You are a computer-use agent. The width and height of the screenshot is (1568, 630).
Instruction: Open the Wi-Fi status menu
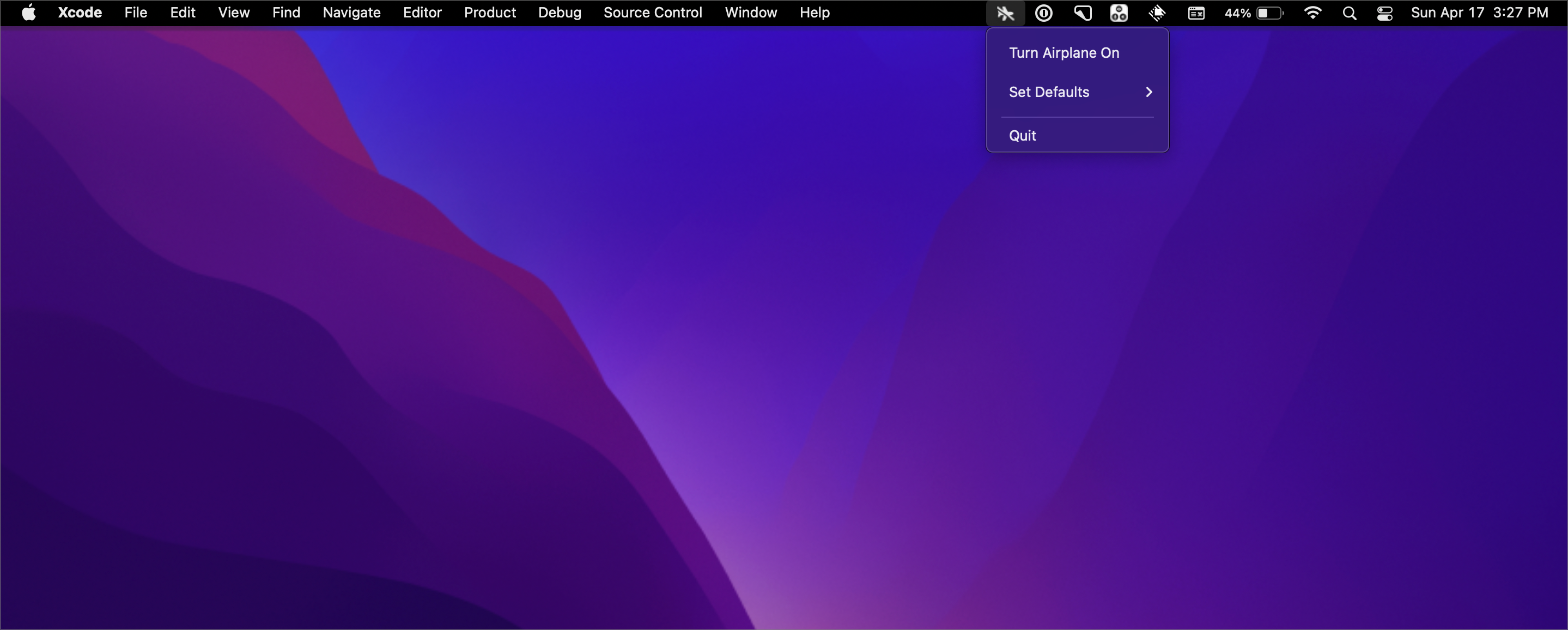point(1312,13)
